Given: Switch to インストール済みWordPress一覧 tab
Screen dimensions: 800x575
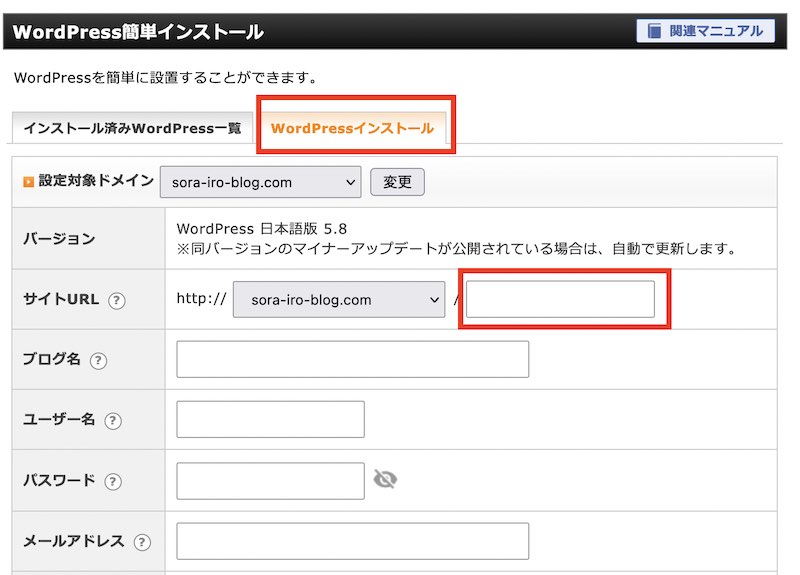Looking at the screenshot, I should 133,128.
